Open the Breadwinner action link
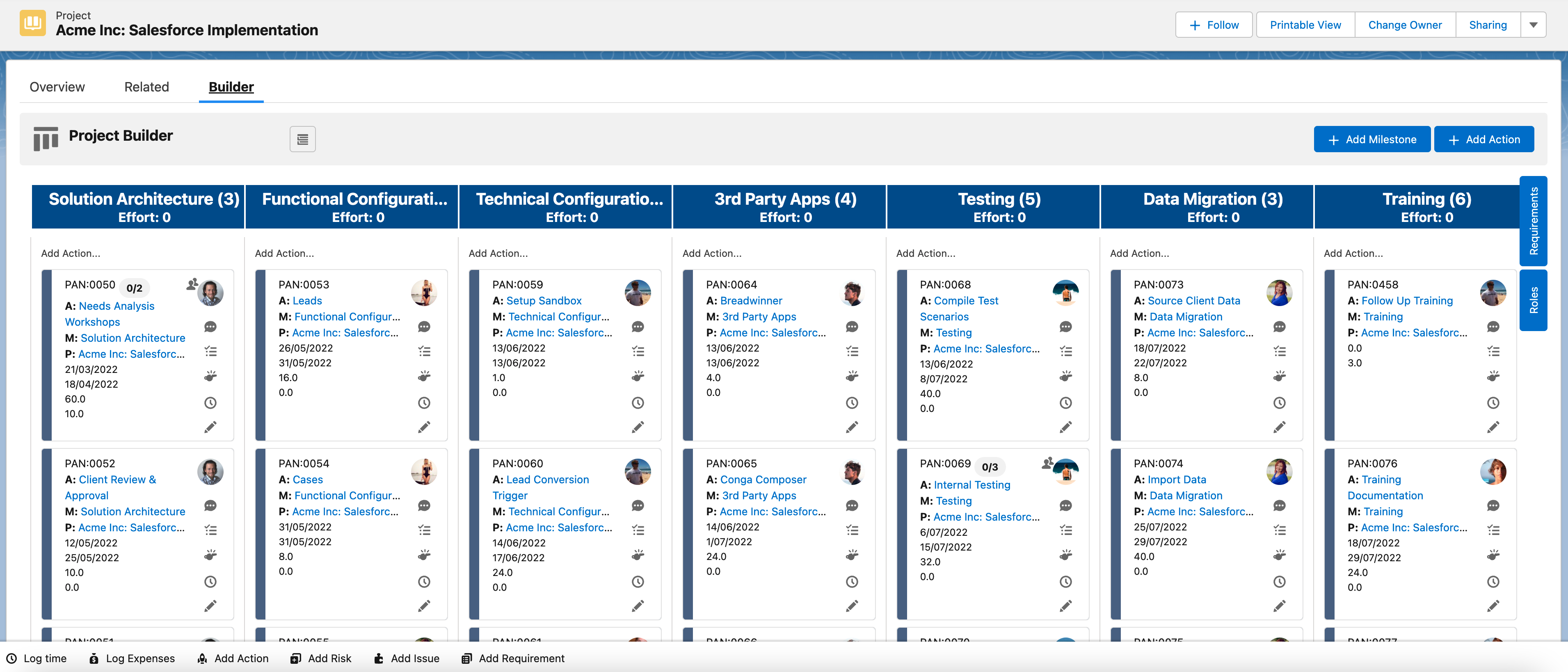Screen dimensions: 1568x672 (751, 301)
